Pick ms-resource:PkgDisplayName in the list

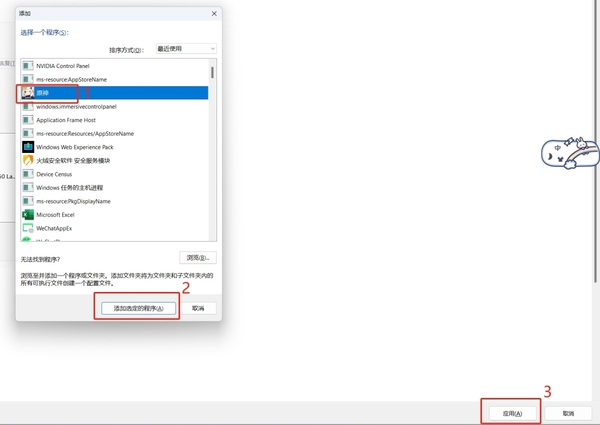coord(72,201)
